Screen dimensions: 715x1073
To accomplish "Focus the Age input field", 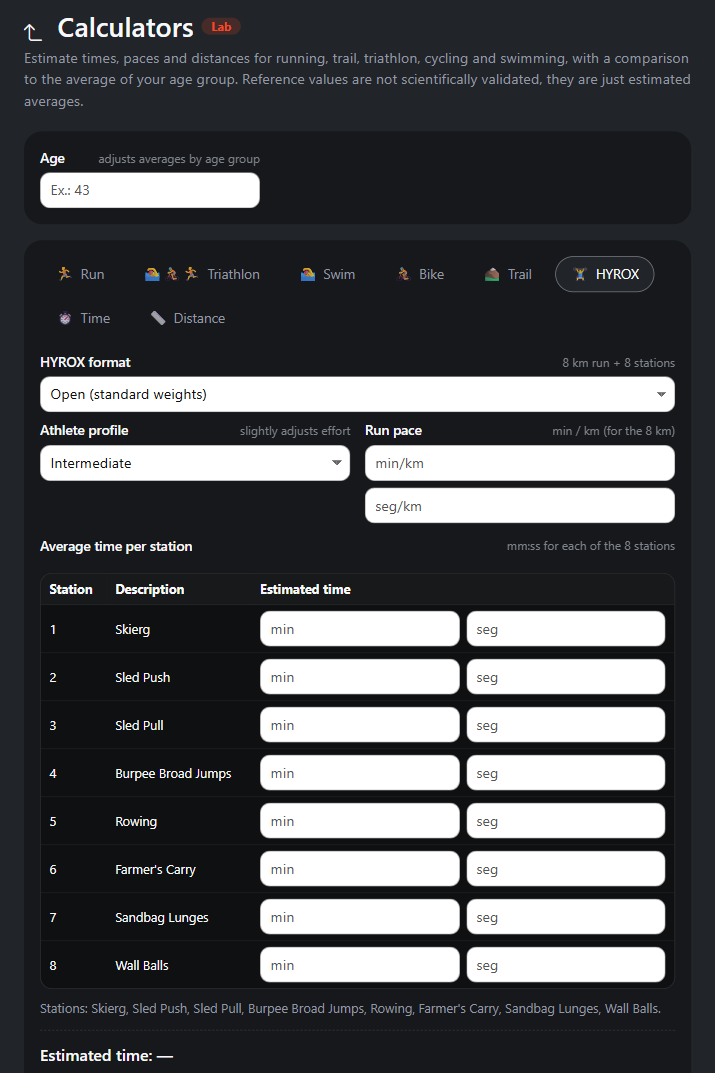I will pos(150,190).
